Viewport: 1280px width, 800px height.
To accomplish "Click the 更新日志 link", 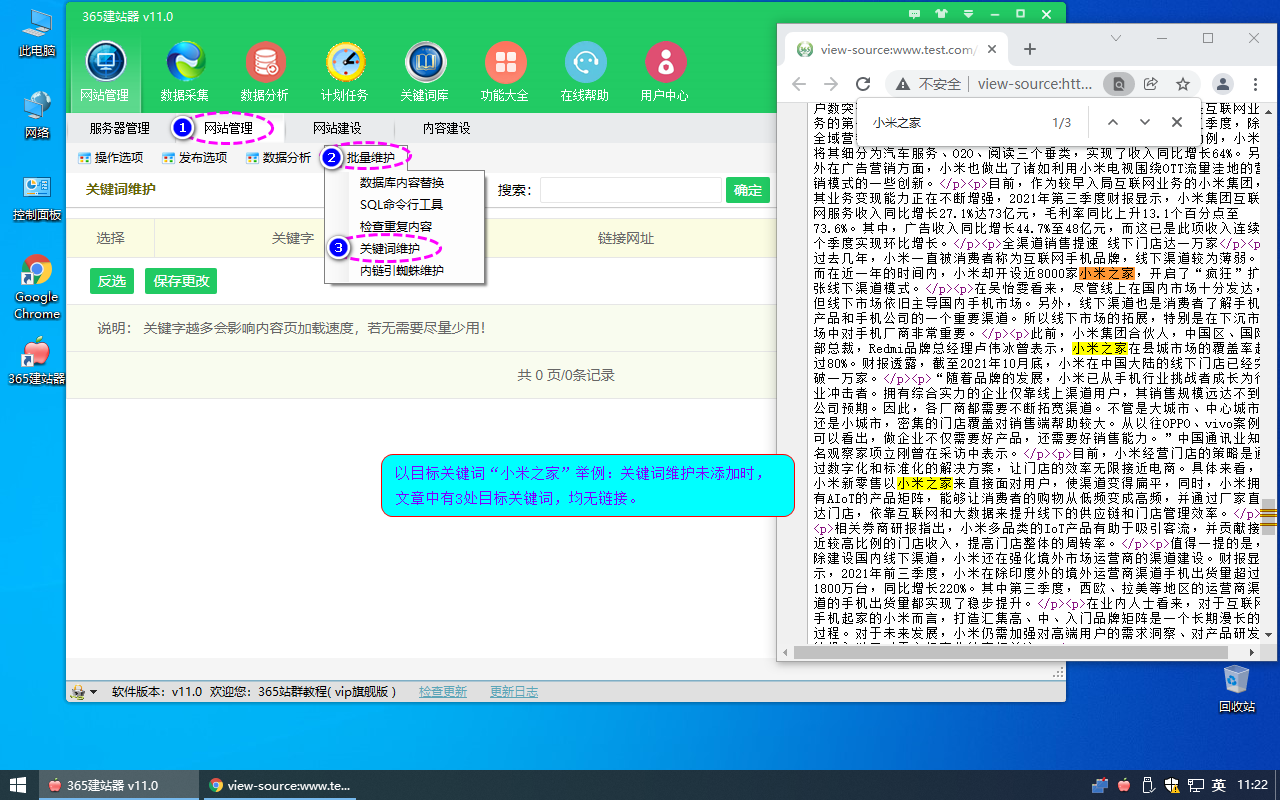I will pos(514,691).
